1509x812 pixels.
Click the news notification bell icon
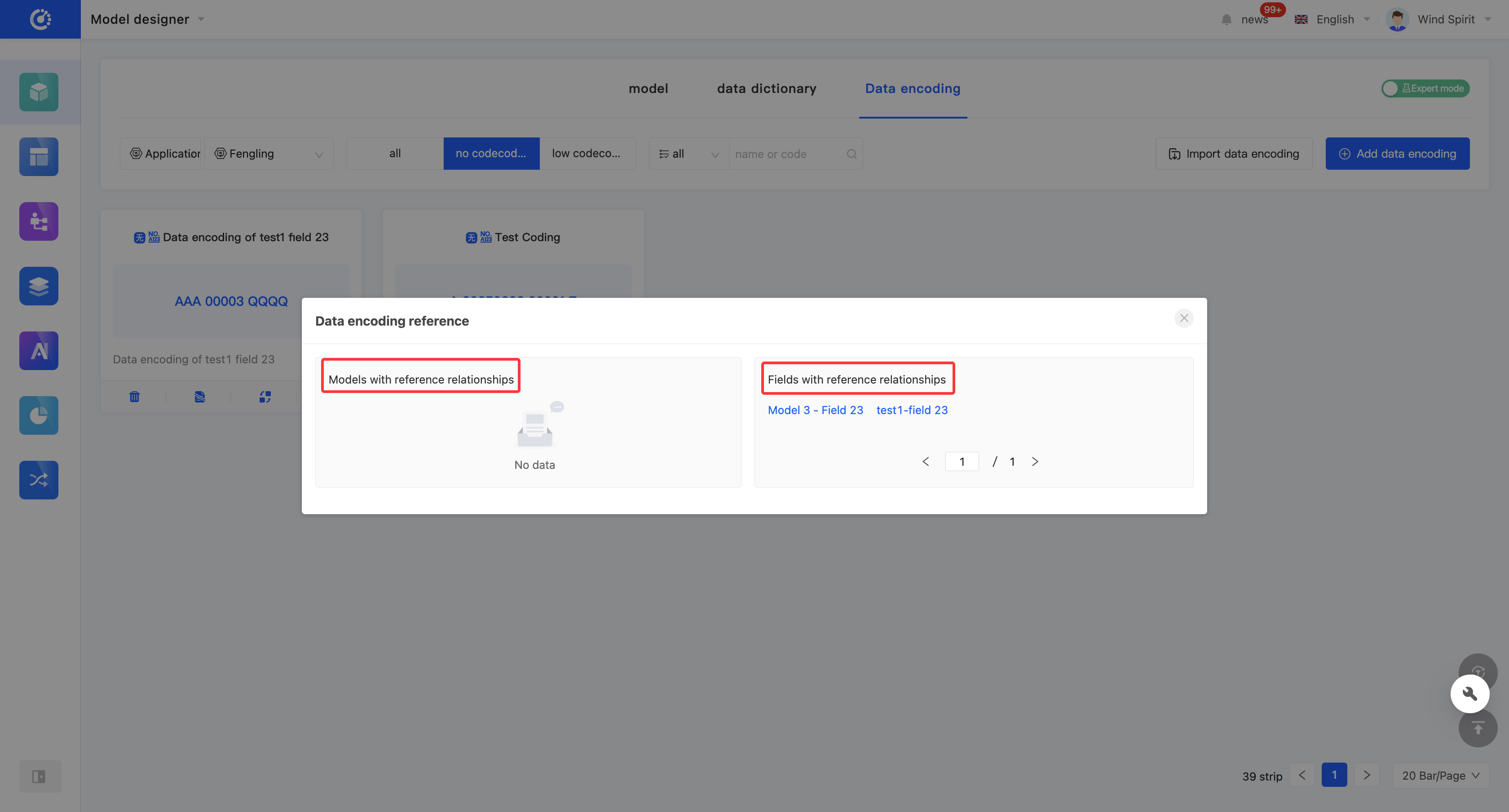(x=1227, y=19)
